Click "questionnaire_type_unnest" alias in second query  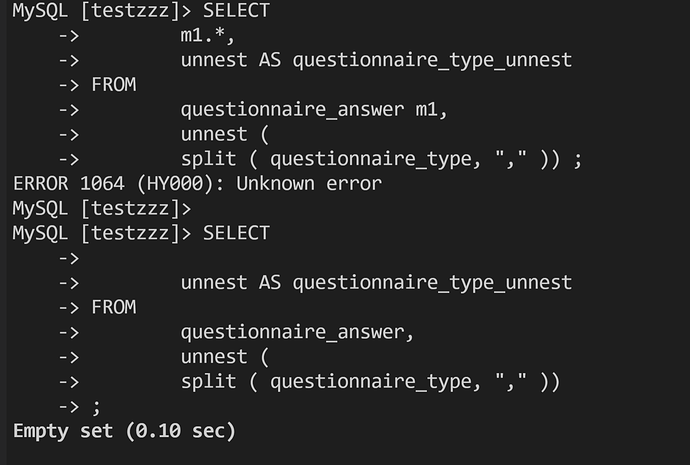(432, 283)
